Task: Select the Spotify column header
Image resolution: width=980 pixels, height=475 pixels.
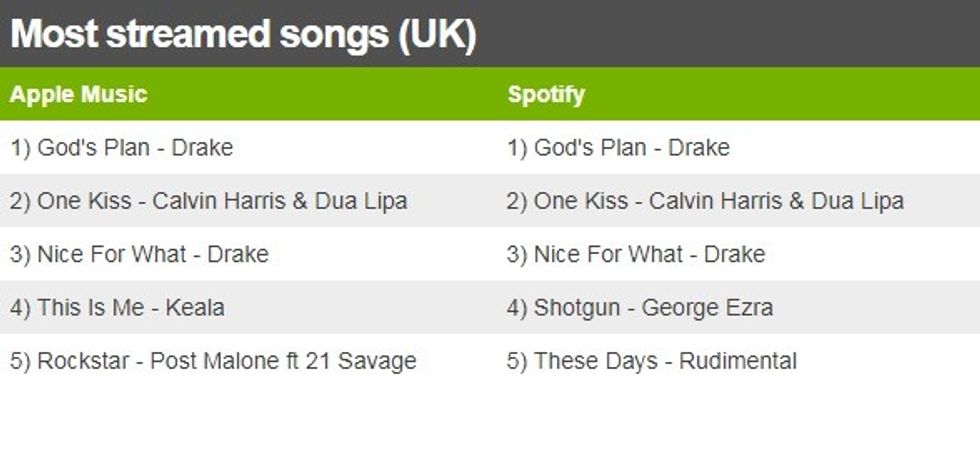Action: (x=546, y=95)
